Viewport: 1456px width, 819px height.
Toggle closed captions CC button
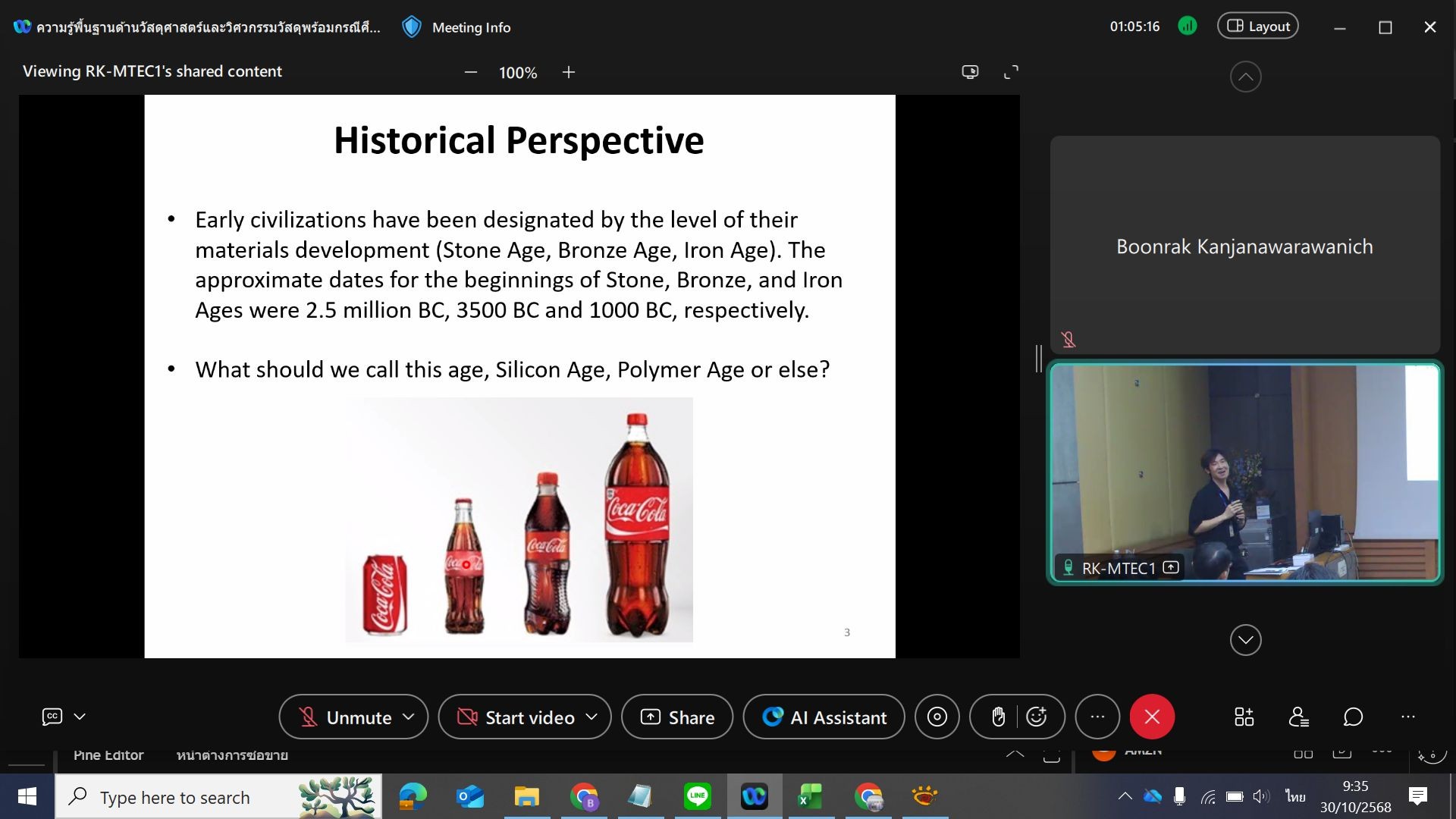click(x=52, y=717)
